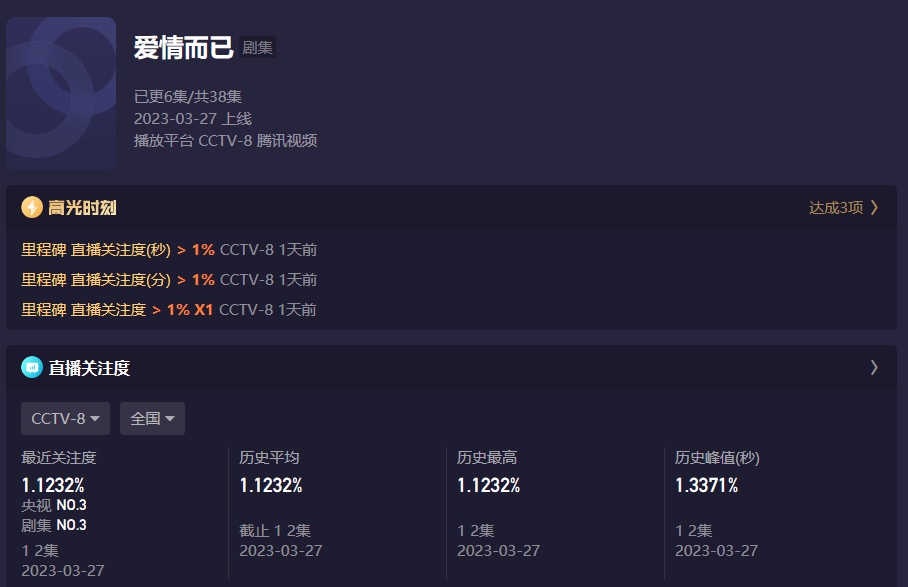
Task: Open 达成3项 achievements link
Action: [843, 207]
